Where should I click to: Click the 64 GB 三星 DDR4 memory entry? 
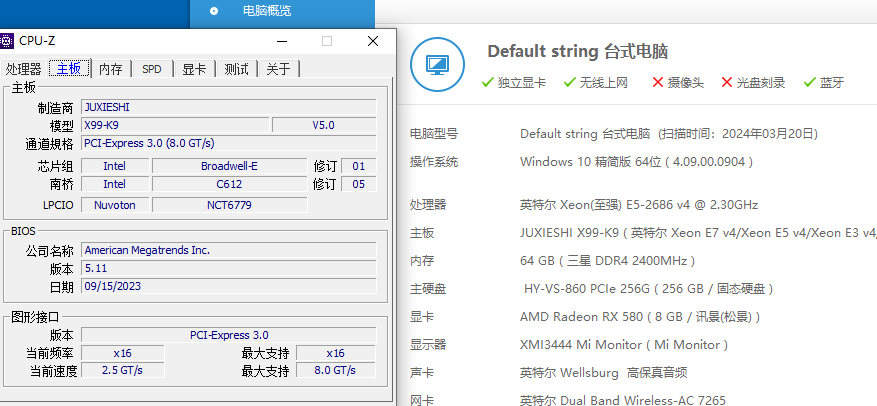coord(607,261)
